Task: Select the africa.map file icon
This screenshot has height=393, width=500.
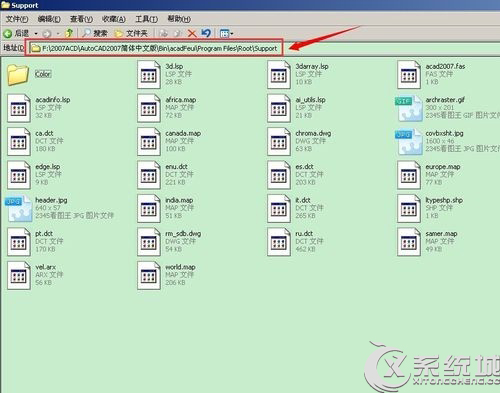Action: point(149,108)
